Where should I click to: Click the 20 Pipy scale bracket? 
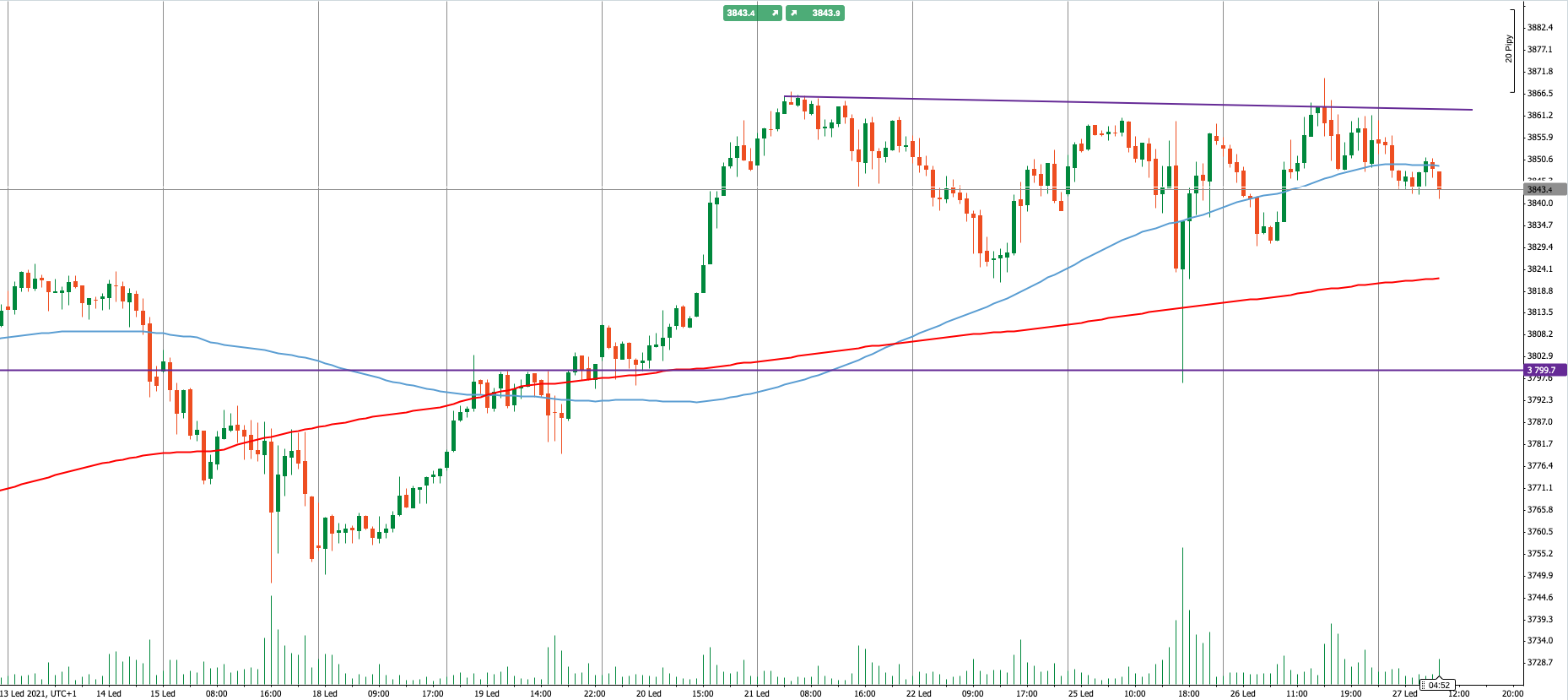[1512, 51]
